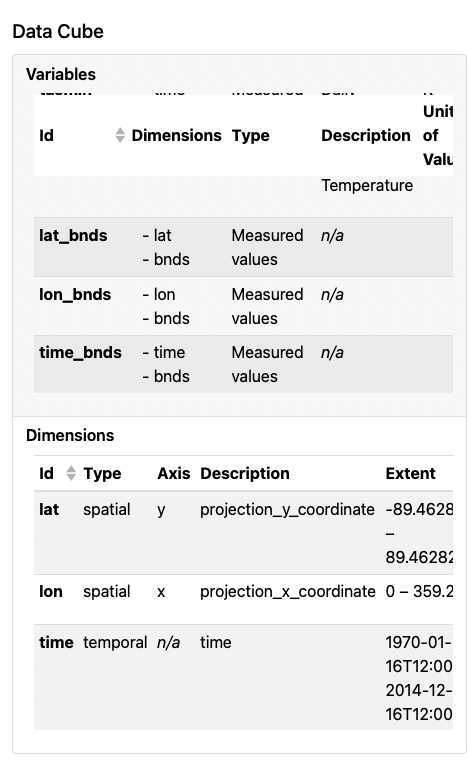Image resolution: width=474 pixels, height=770 pixels.
Task: Click the Description header in Variables table
Action: tap(365, 135)
